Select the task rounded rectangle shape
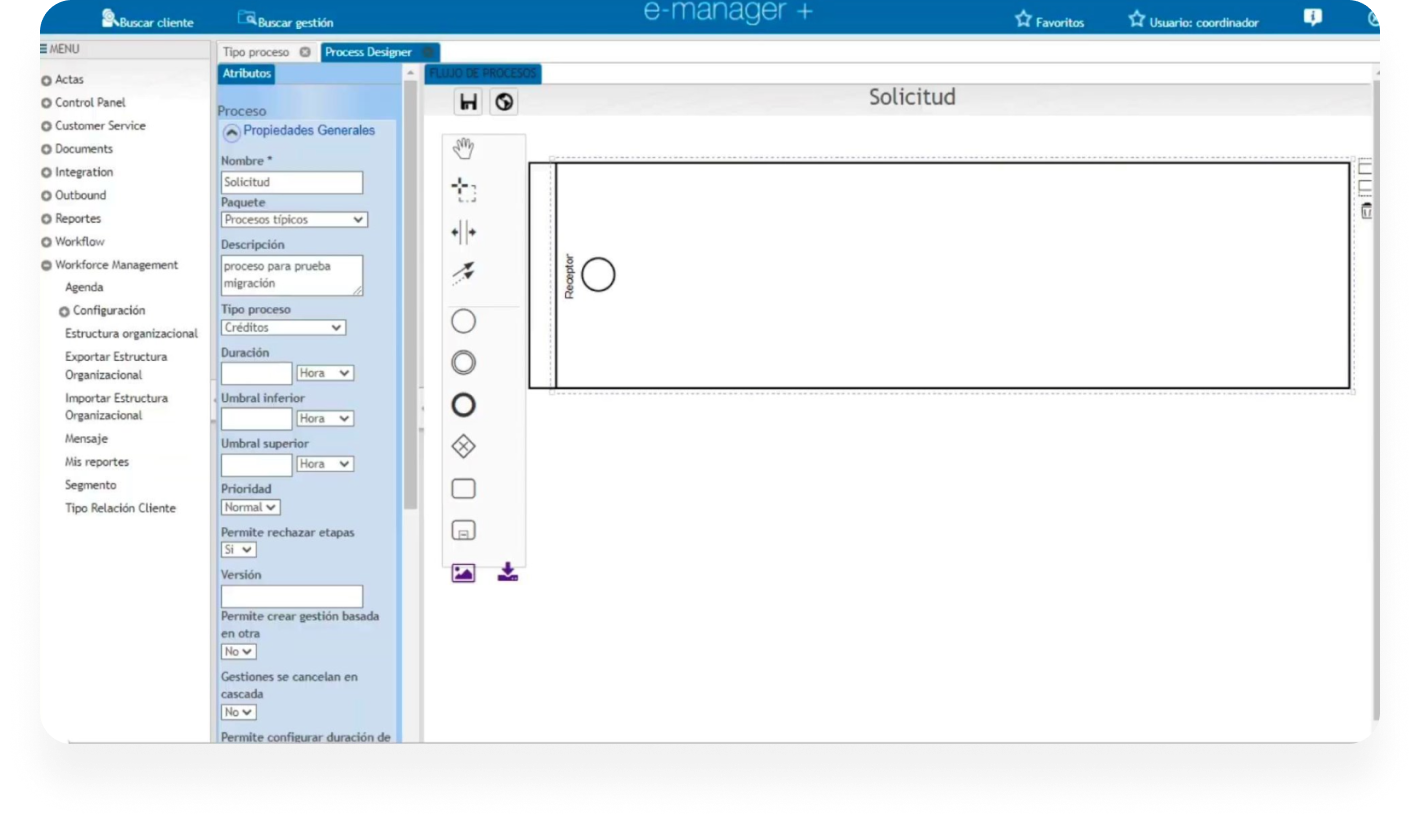 point(463,489)
